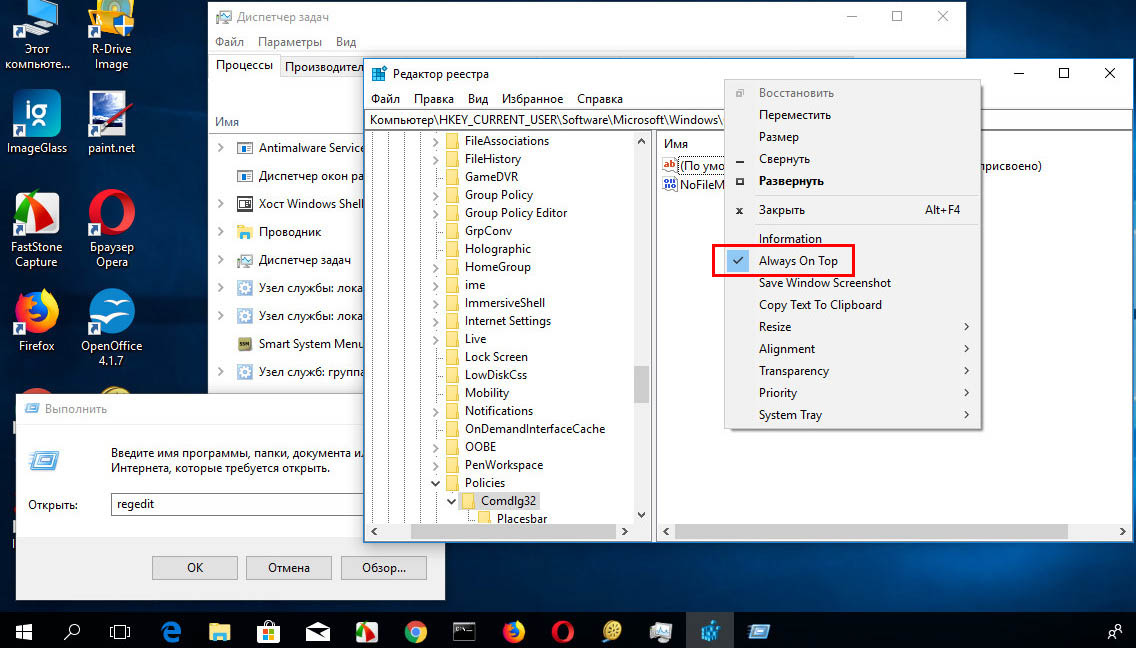Open Priority submenu
Viewport: 1136px width, 648px height.
853,393
